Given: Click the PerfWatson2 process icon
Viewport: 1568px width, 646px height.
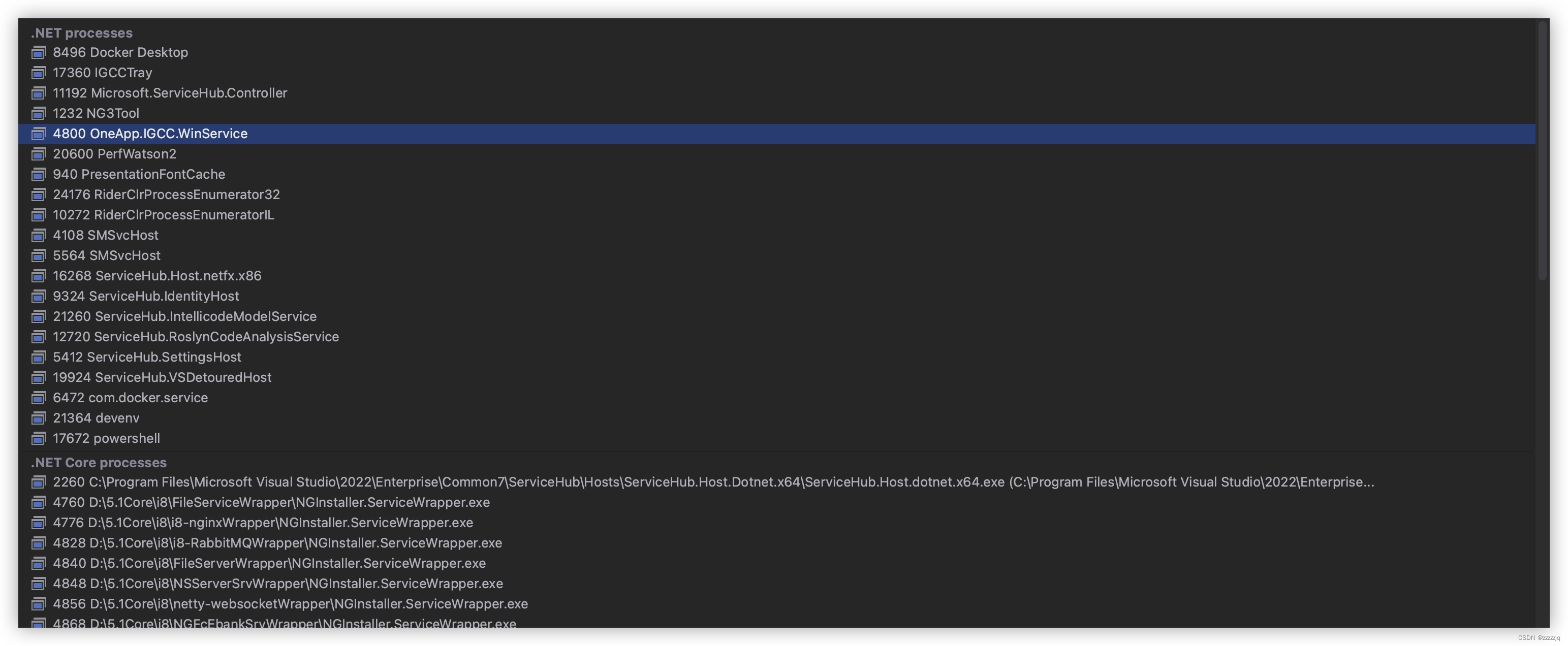Looking at the screenshot, I should coord(38,154).
